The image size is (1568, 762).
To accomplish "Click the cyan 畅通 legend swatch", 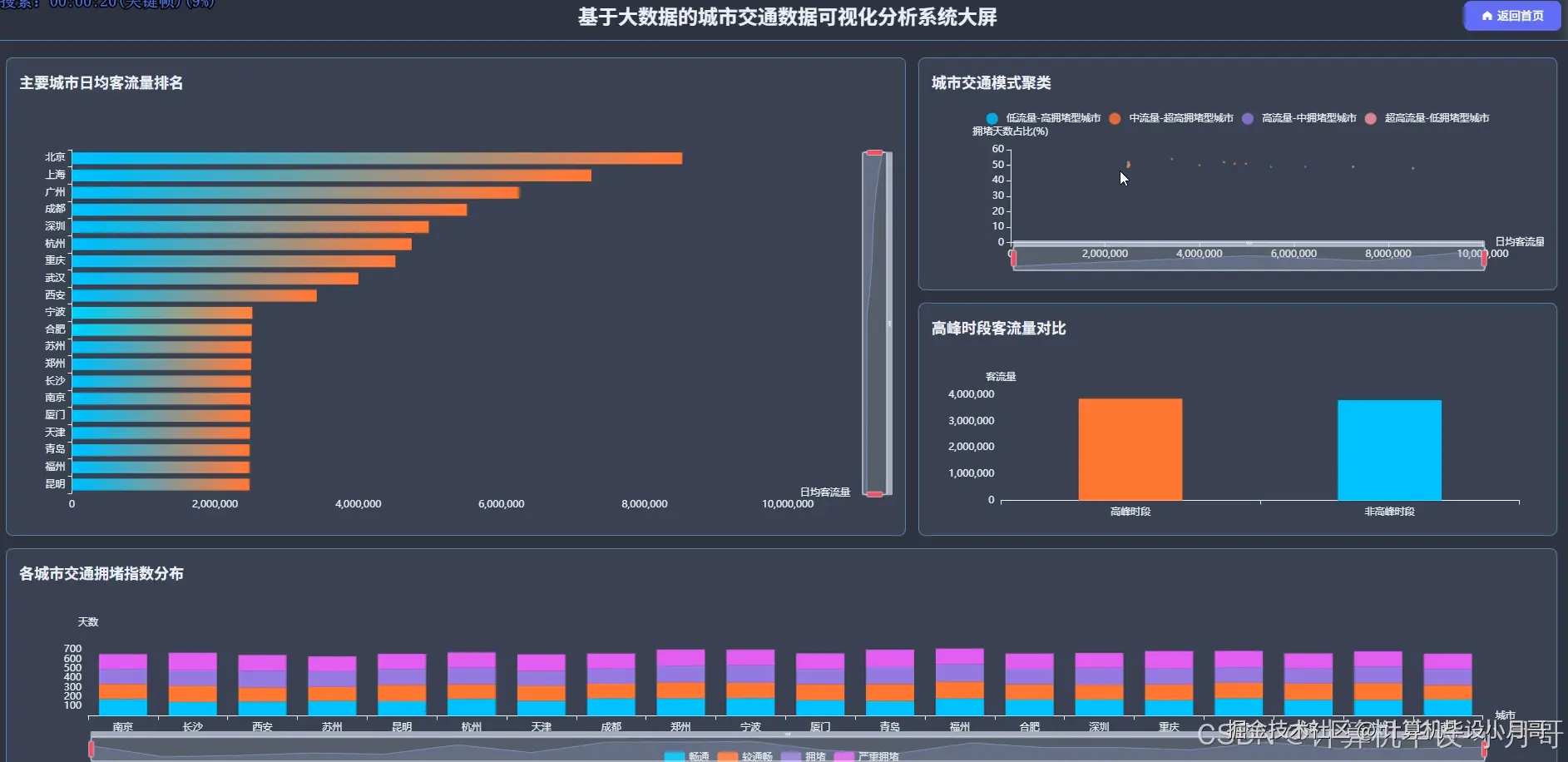I will click(x=674, y=756).
